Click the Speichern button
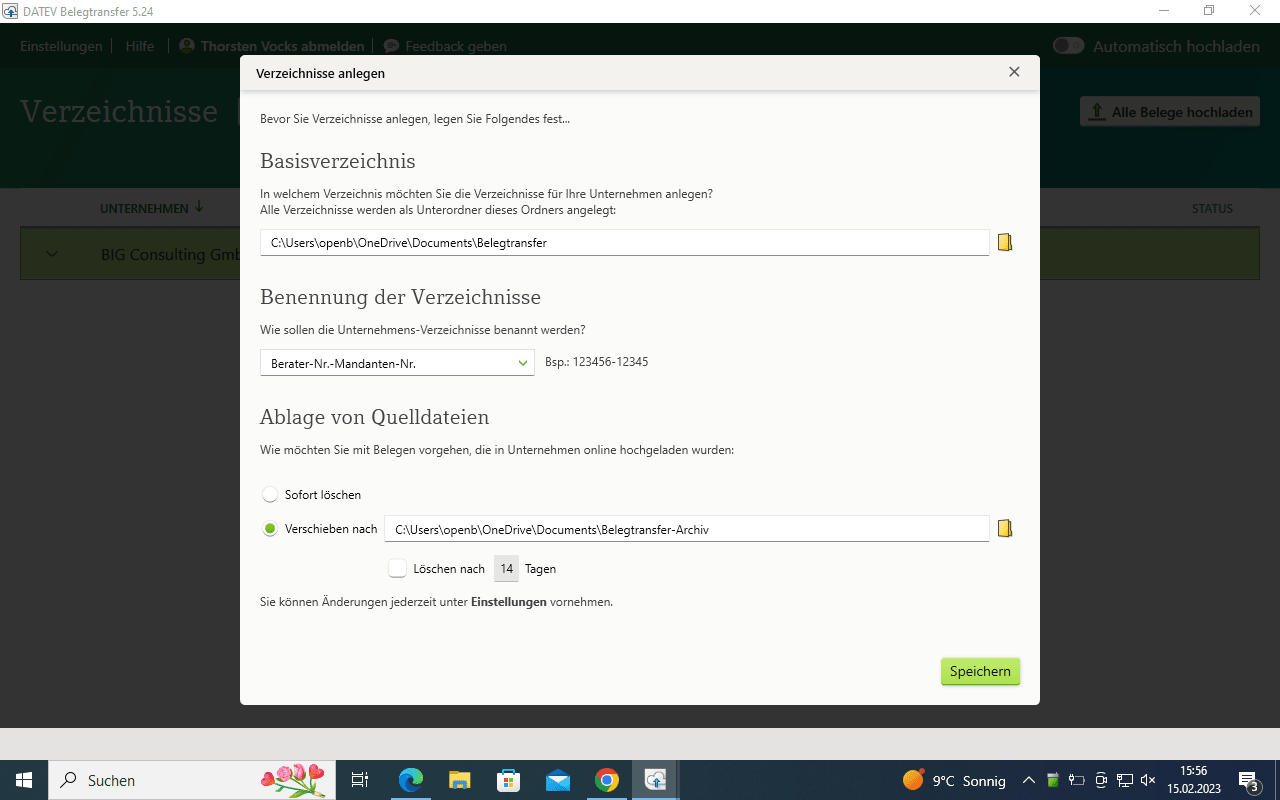 pos(980,671)
